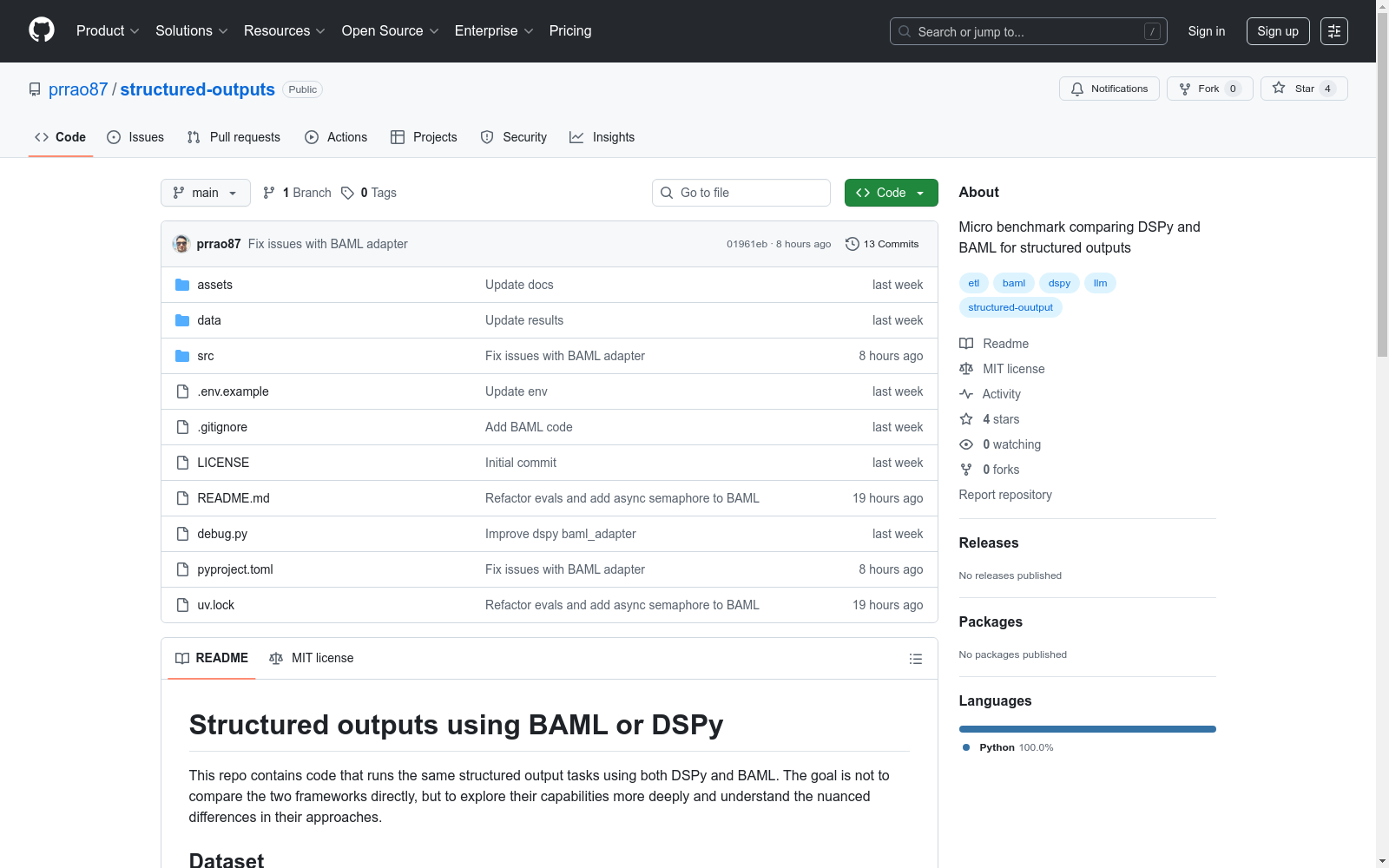The height and width of the screenshot is (868, 1389).
Task: Open the README outline list icon
Action: click(x=915, y=659)
